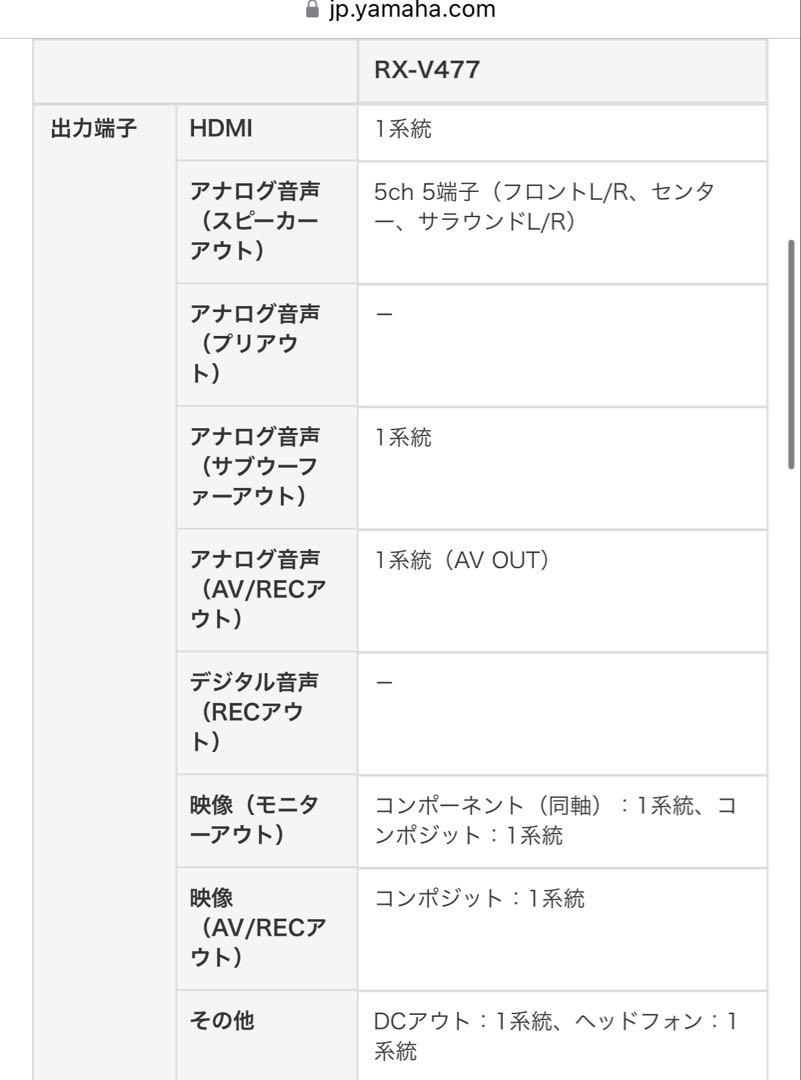Click the 出力端子 row group label
Viewport: 801px width, 1080px height.
[94, 129]
